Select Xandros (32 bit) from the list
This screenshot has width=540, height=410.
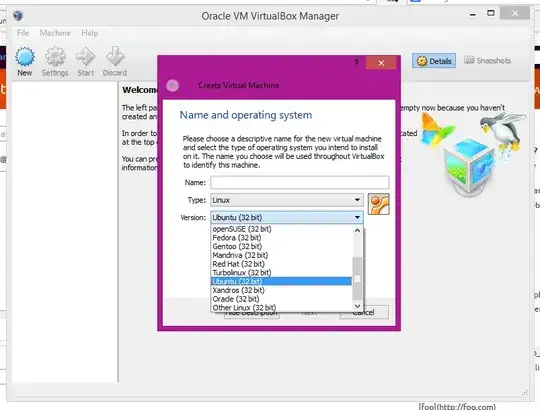click(x=282, y=290)
